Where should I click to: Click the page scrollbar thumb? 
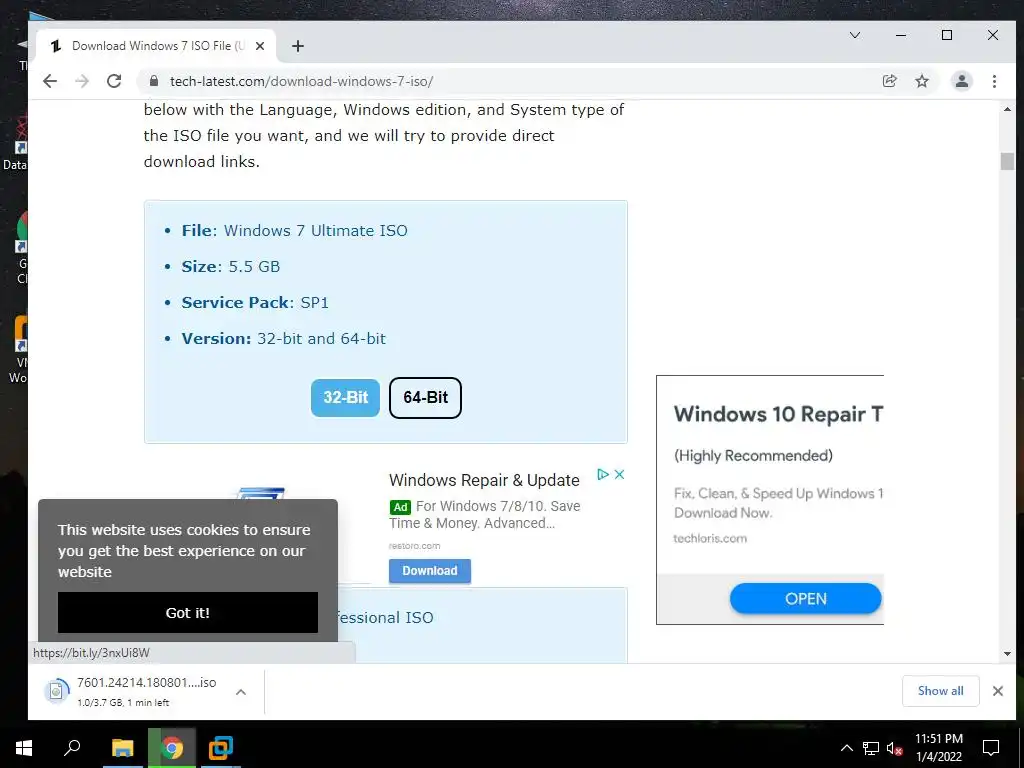point(1007,161)
